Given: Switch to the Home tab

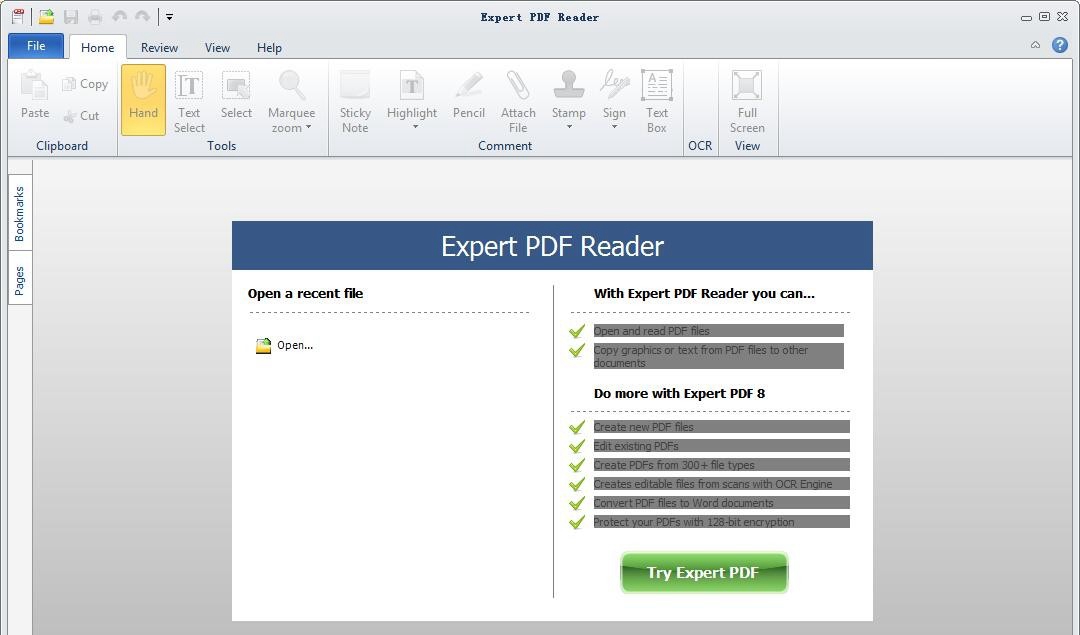Looking at the screenshot, I should [x=98, y=48].
